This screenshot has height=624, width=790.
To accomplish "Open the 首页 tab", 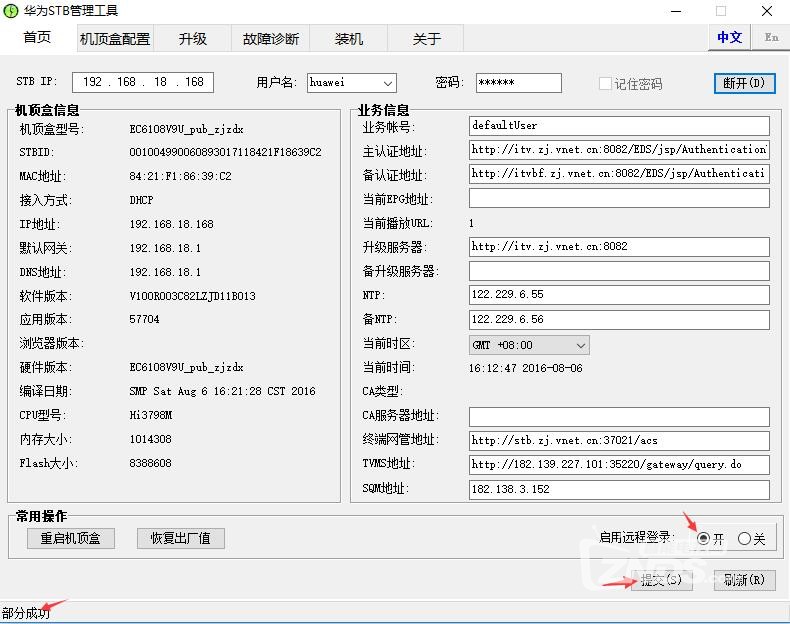I will (37, 38).
